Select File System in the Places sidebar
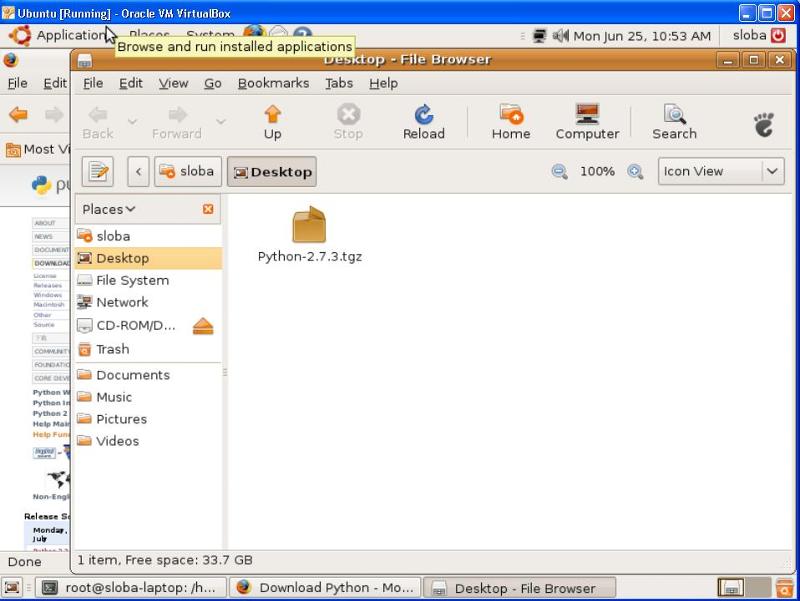This screenshot has width=800, height=601. 148,280
